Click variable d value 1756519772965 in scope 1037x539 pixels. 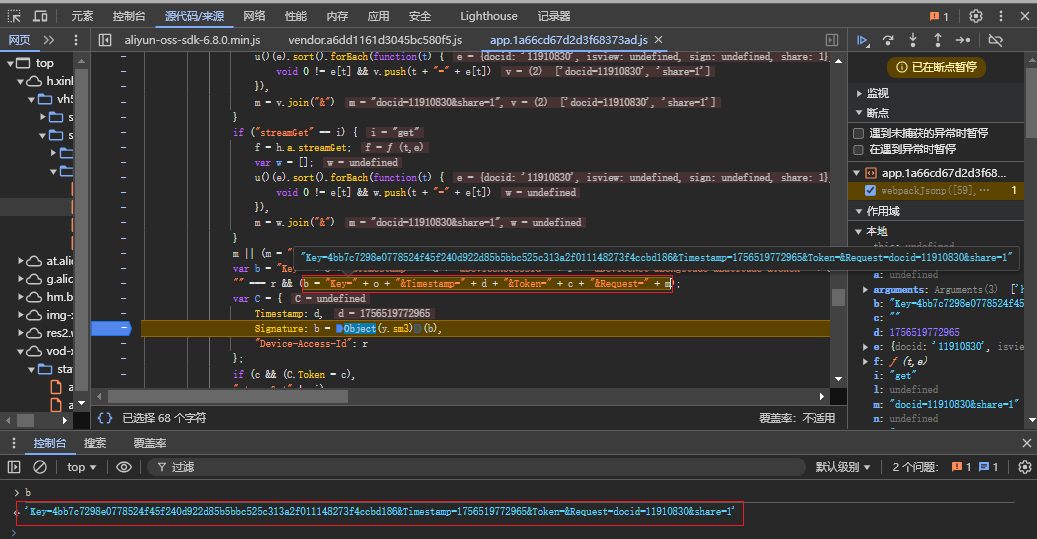pyautogui.click(x=924, y=332)
